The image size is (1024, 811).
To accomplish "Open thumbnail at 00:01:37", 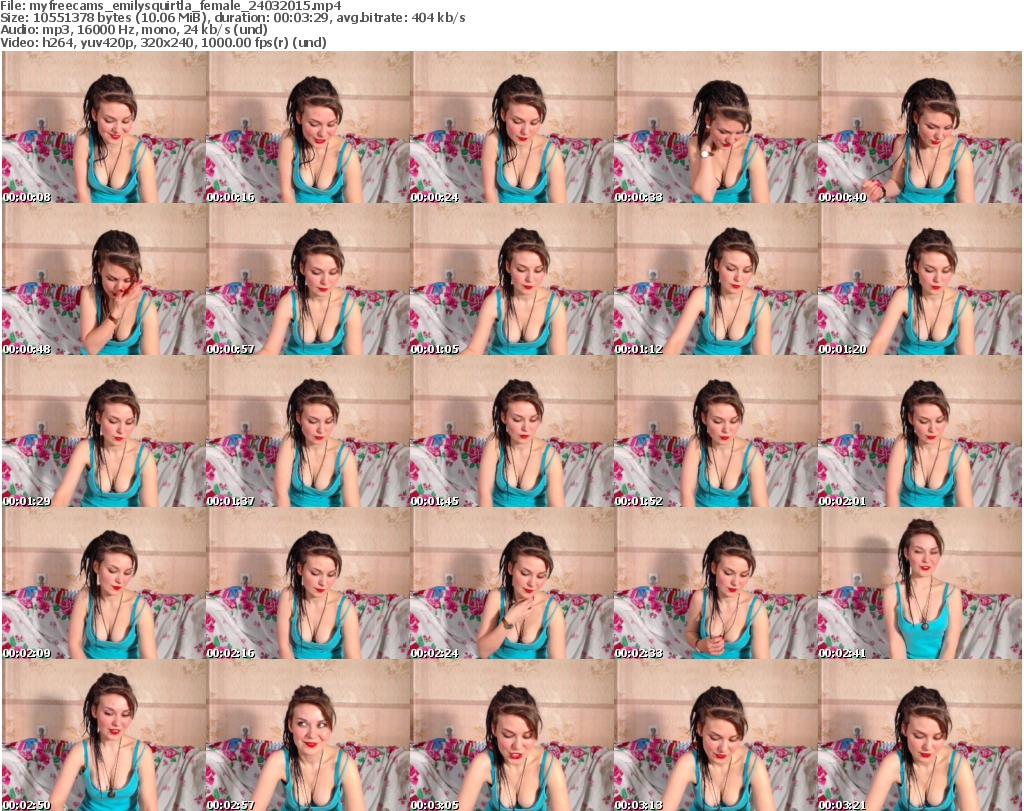I will click(x=308, y=432).
